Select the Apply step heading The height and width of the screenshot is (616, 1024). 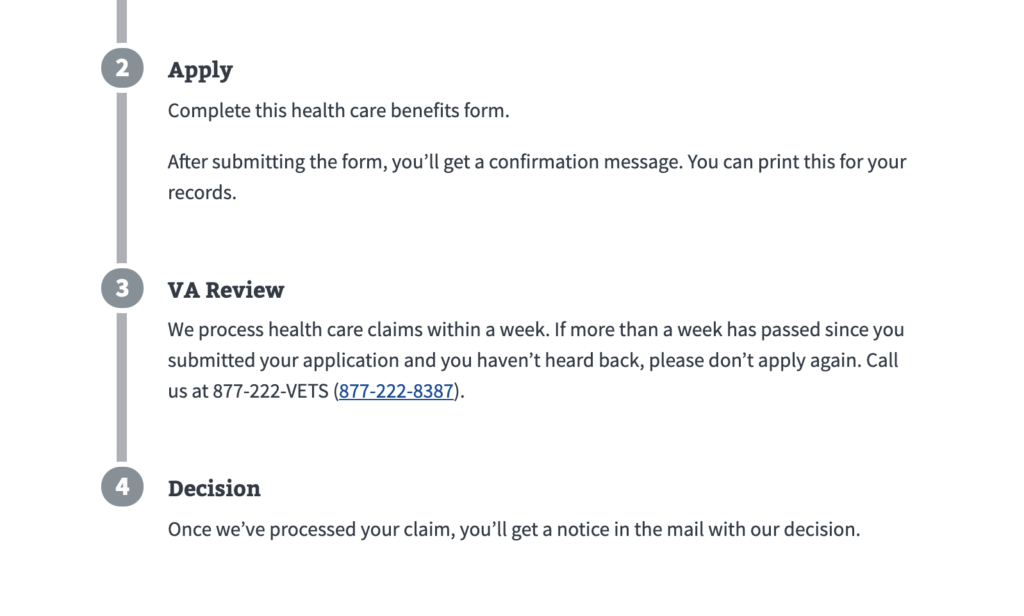(x=200, y=70)
